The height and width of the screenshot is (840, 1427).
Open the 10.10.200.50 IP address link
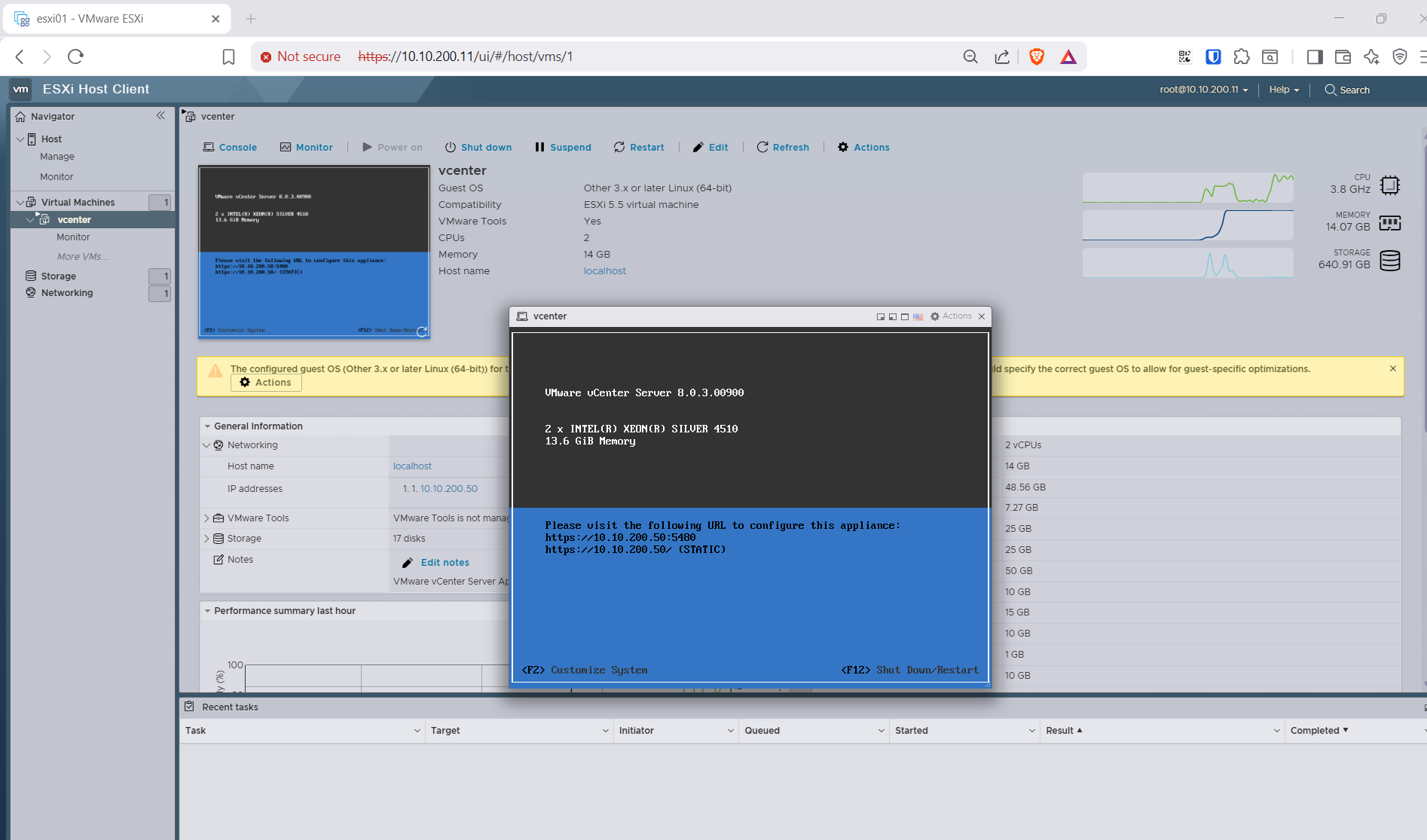click(x=449, y=489)
